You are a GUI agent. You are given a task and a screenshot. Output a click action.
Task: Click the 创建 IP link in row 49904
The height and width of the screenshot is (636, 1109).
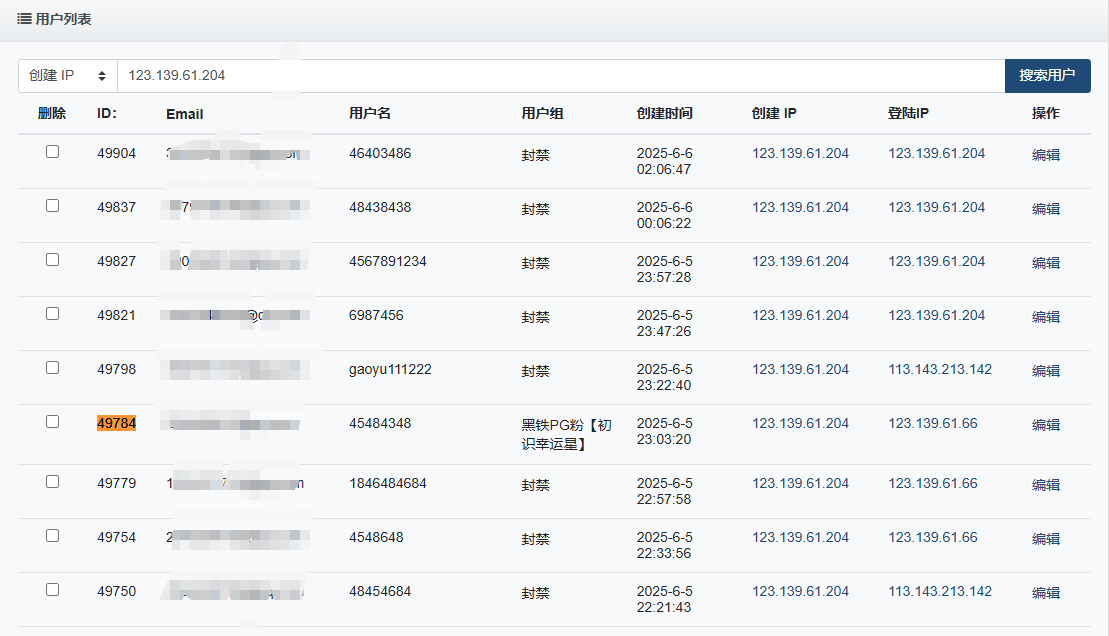tap(800, 154)
